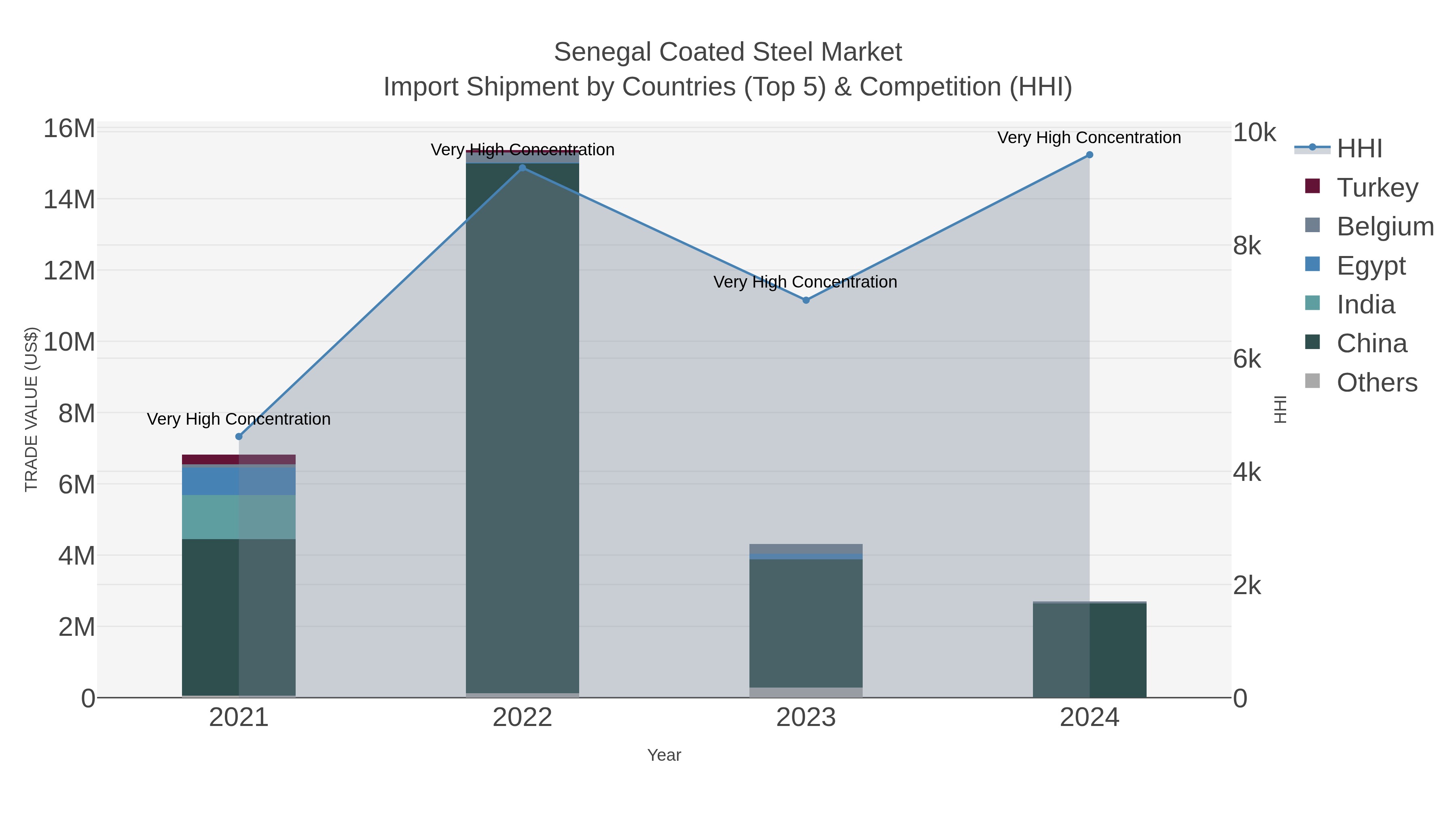Click the 2022 x-axis label
This screenshot has width=1456, height=819.
point(522,718)
